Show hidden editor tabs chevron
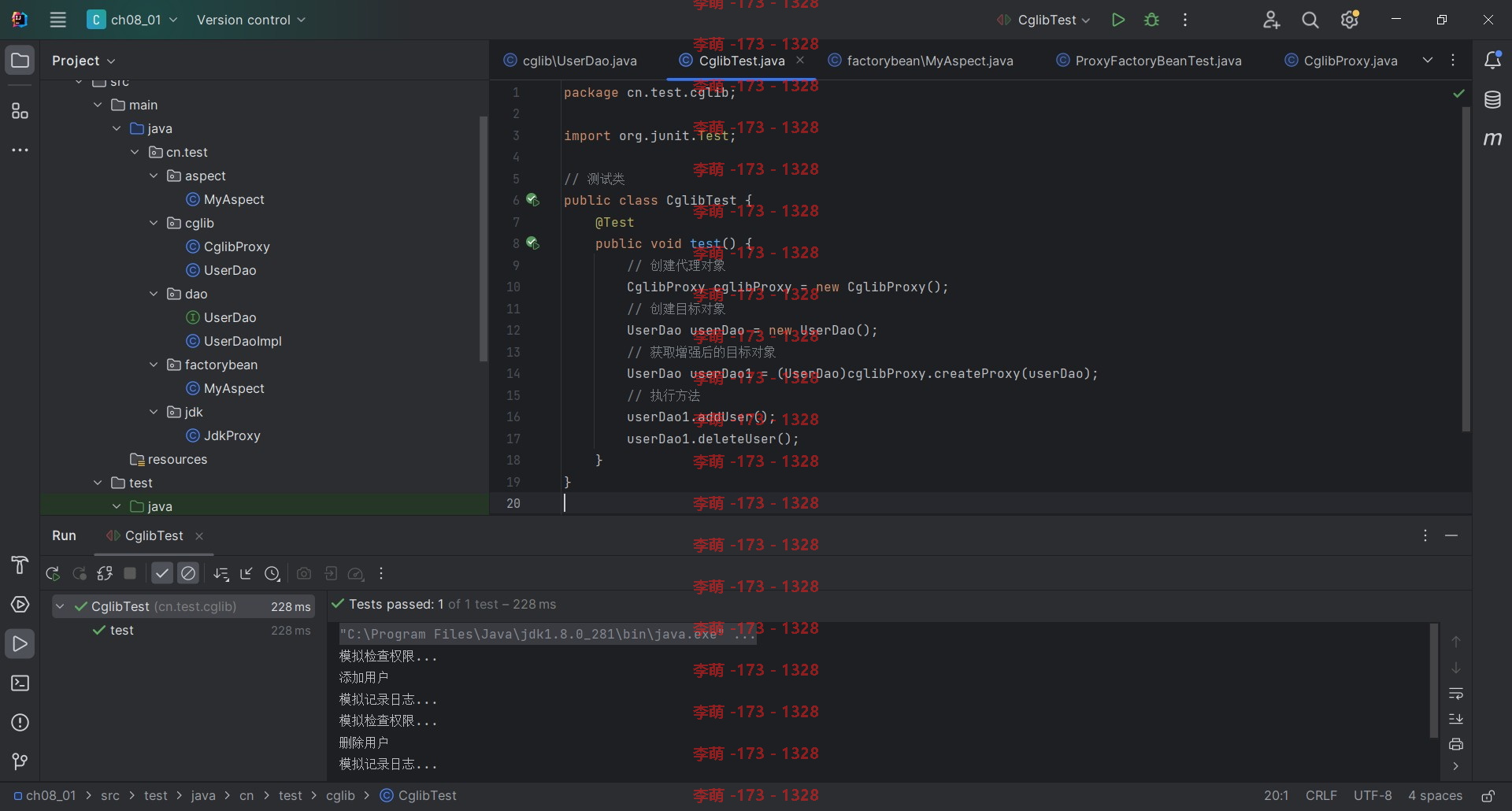This screenshot has height=811, width=1512. (x=1427, y=60)
